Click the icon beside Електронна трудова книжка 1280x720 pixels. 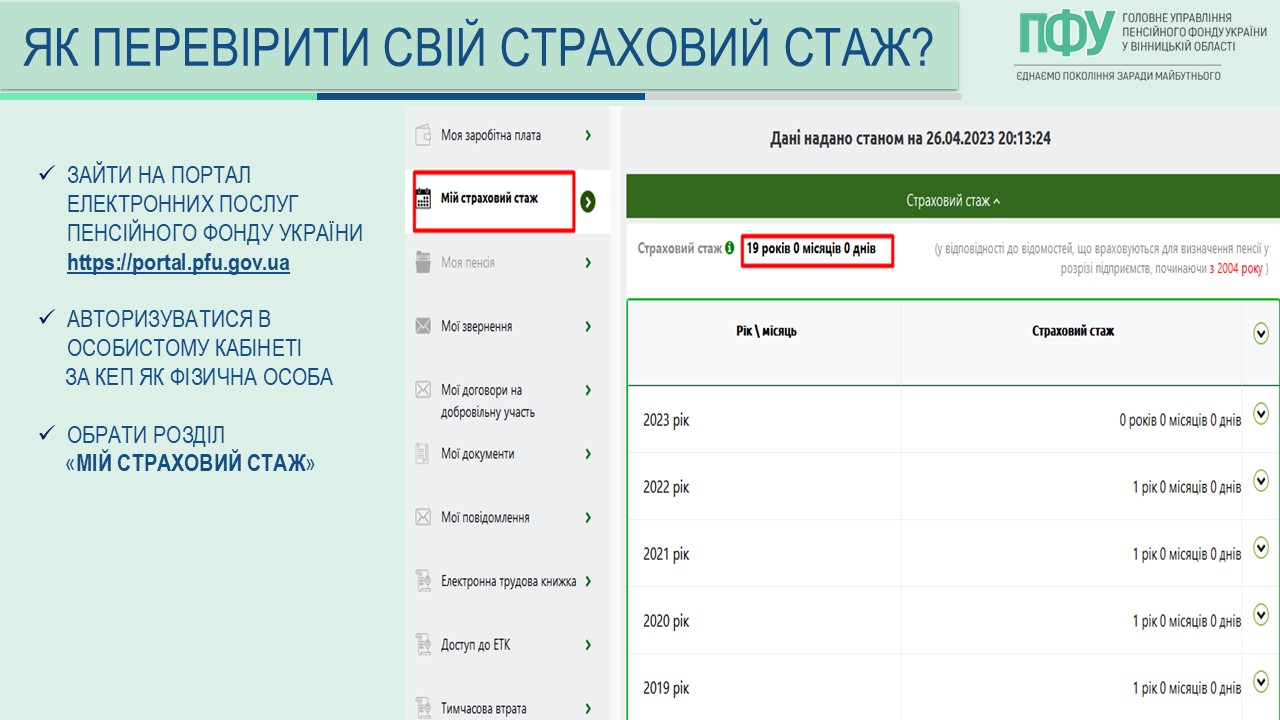423,581
